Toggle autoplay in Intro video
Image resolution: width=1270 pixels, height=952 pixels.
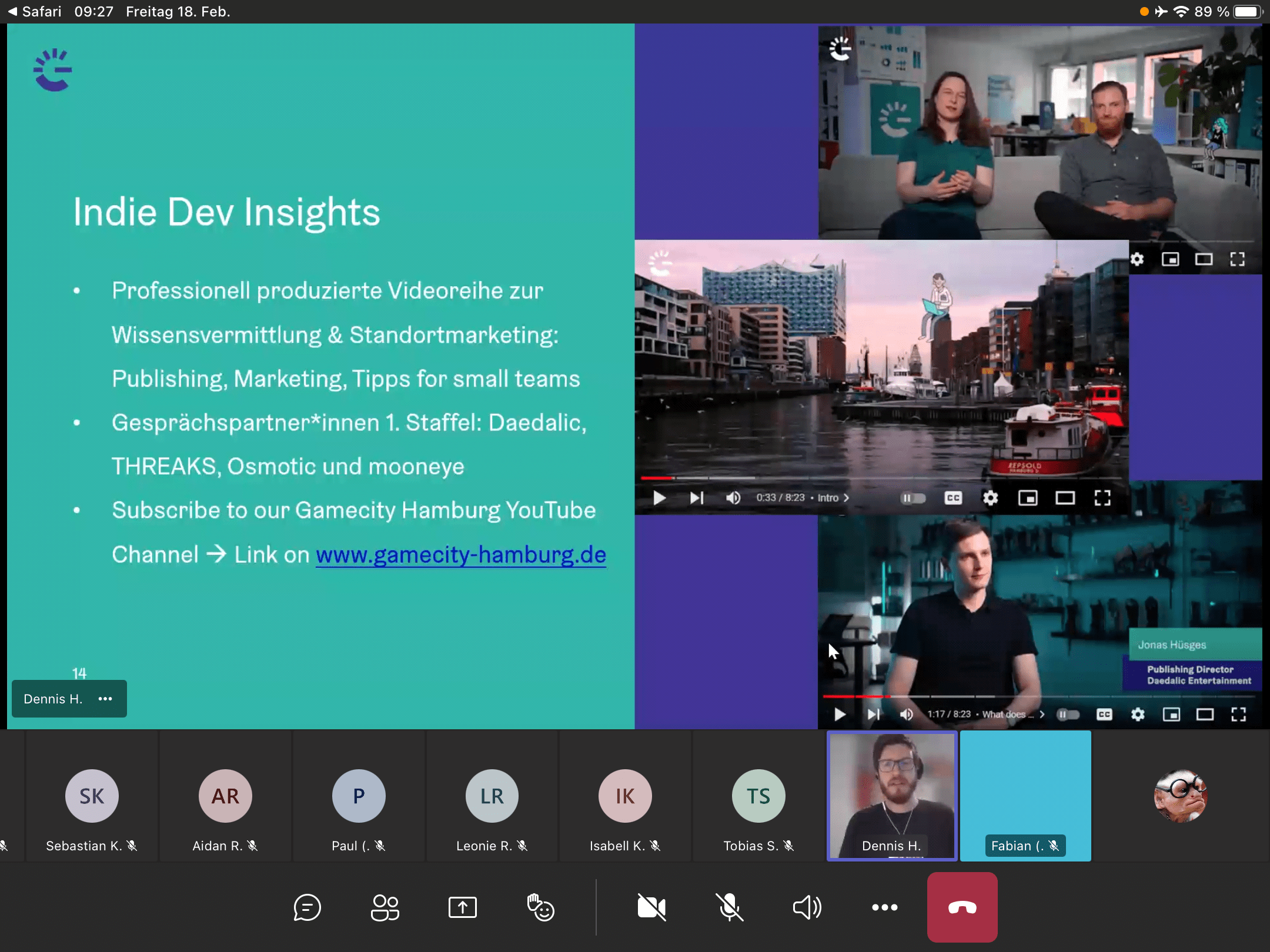[x=913, y=498]
